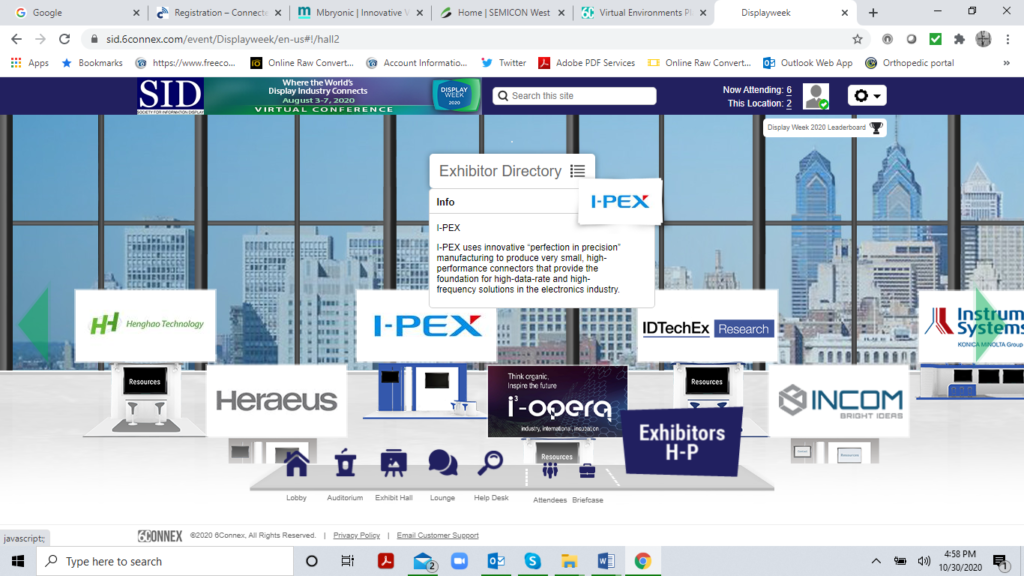The image size is (1024, 576).
Task: Open the Chrome three-dot menu
Action: click(1008, 39)
